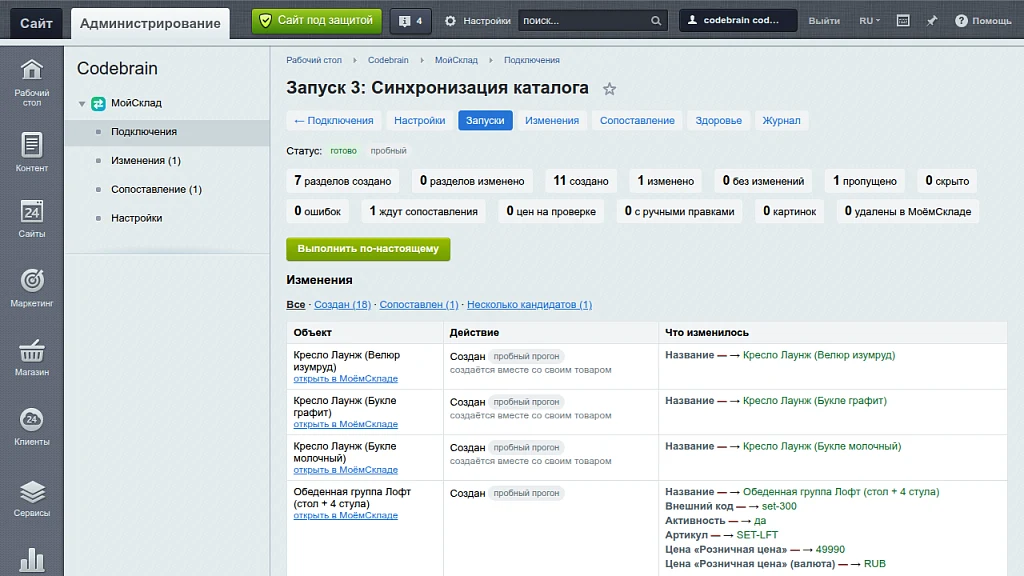This screenshot has height=576, width=1024.
Task: Open the Здоровье tab
Action: pyautogui.click(x=718, y=120)
